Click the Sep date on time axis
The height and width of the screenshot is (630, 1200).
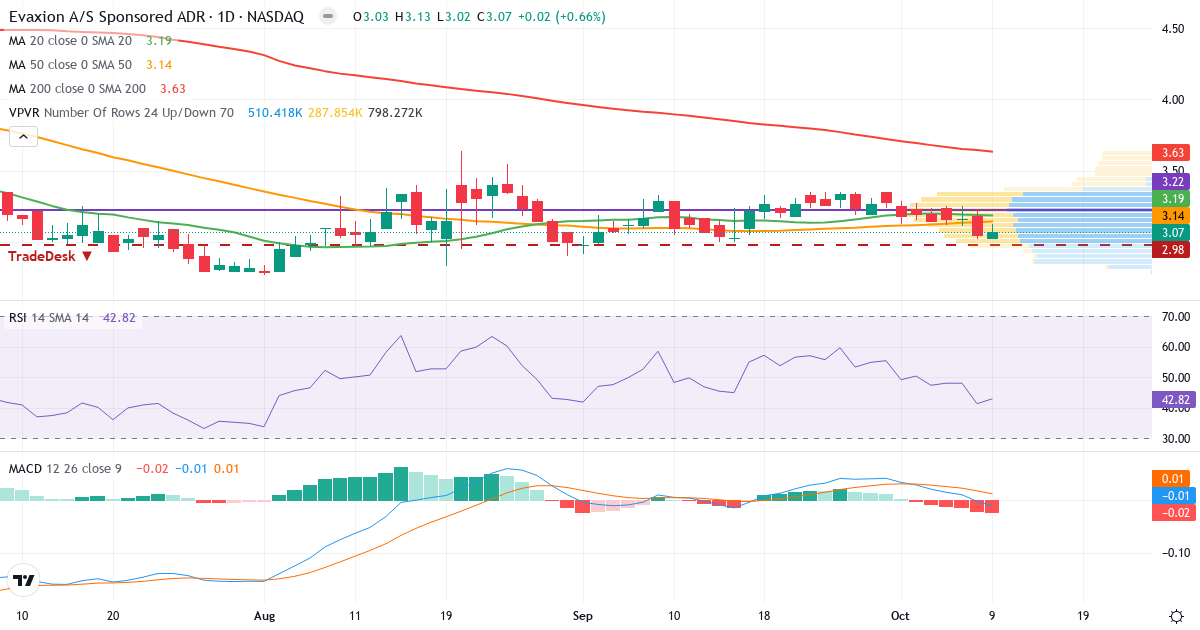581,615
